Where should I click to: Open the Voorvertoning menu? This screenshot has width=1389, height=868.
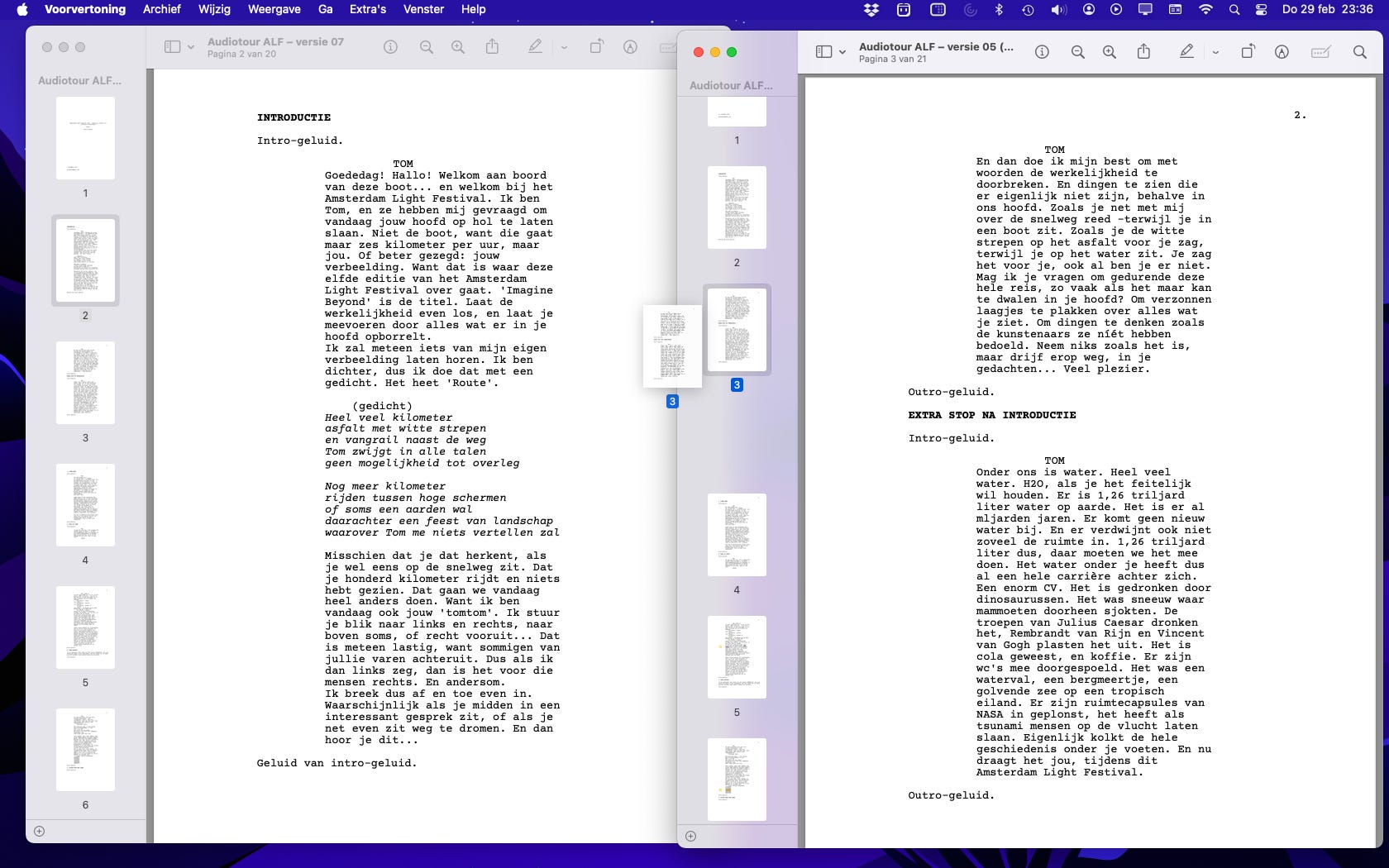pyautogui.click(x=85, y=9)
